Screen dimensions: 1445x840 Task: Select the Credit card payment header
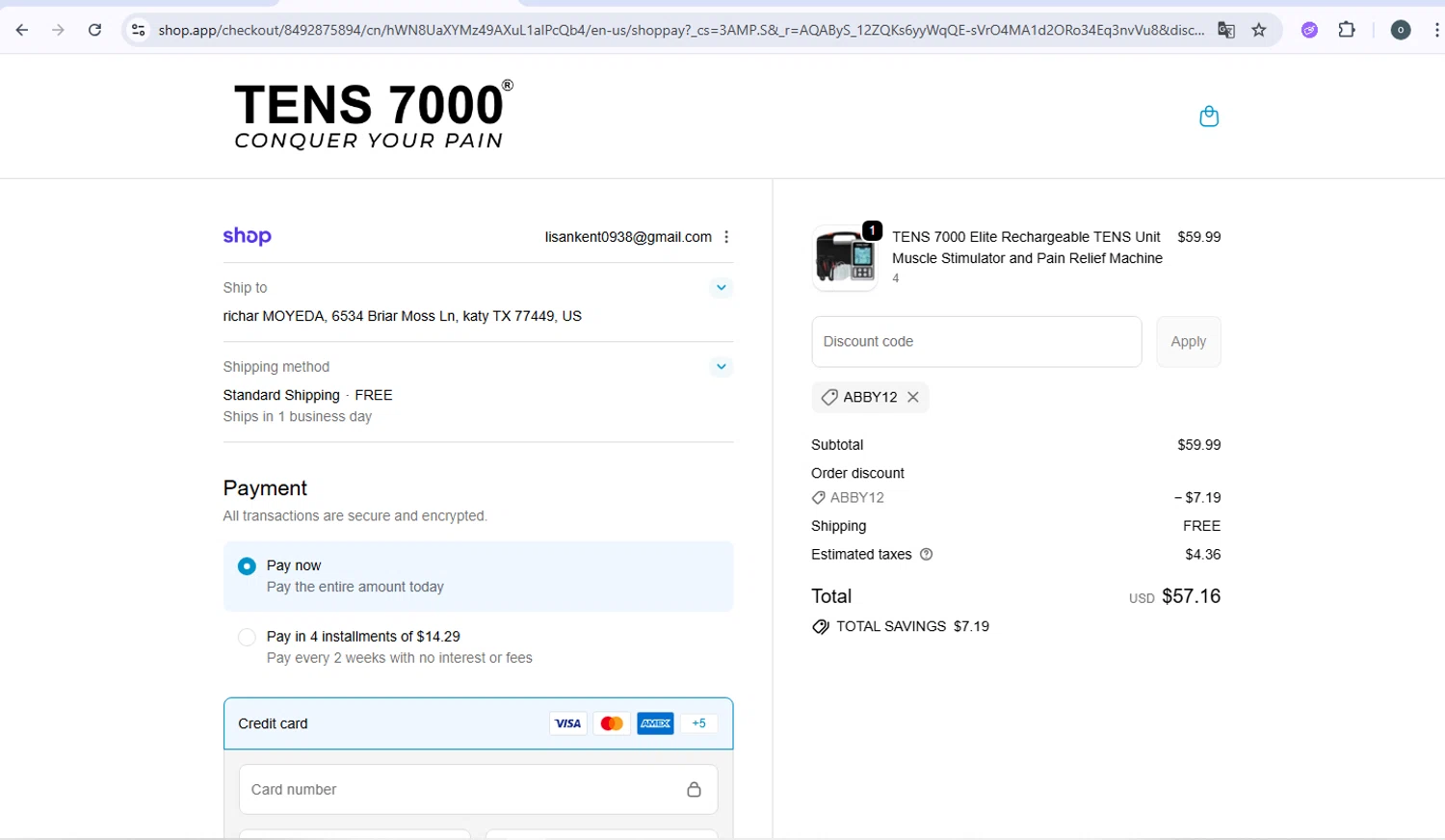[x=478, y=723]
